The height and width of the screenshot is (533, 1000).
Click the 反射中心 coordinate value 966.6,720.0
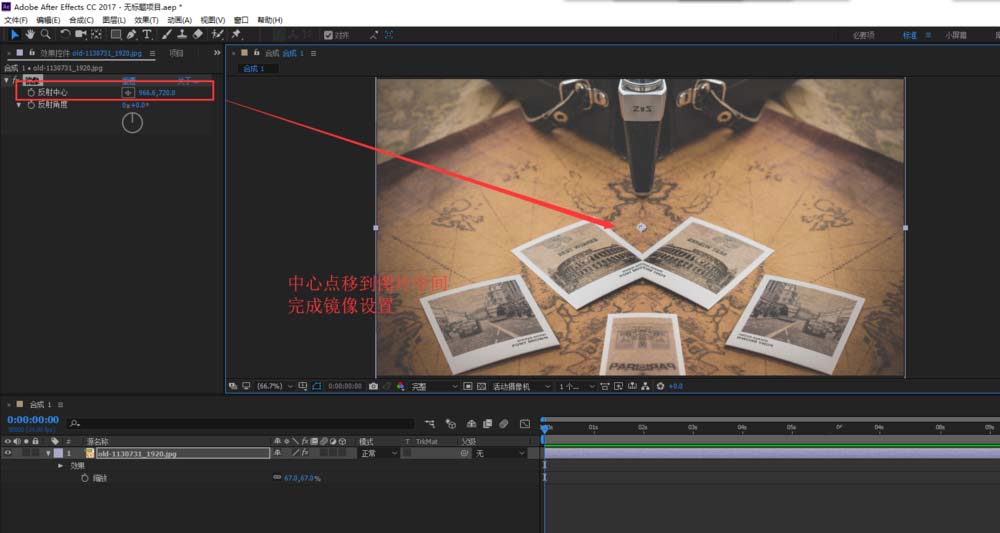point(157,92)
